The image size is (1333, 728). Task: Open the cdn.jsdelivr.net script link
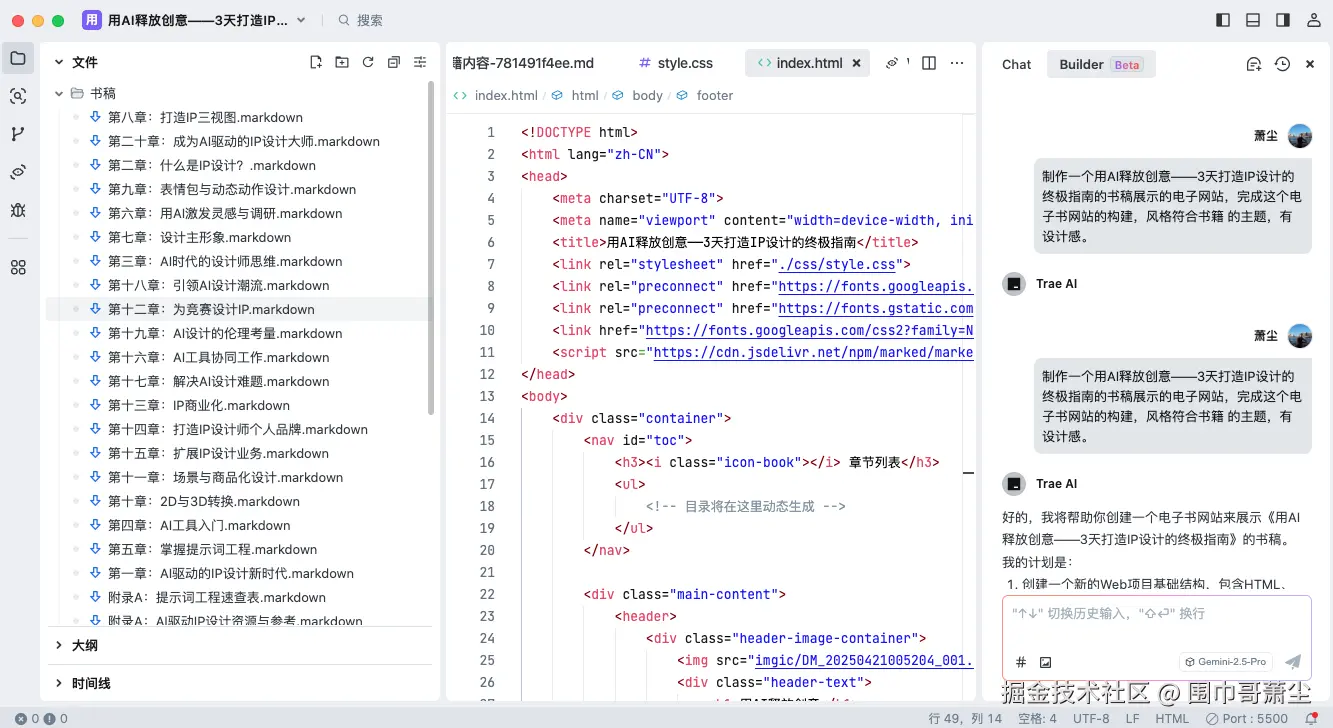coord(813,352)
